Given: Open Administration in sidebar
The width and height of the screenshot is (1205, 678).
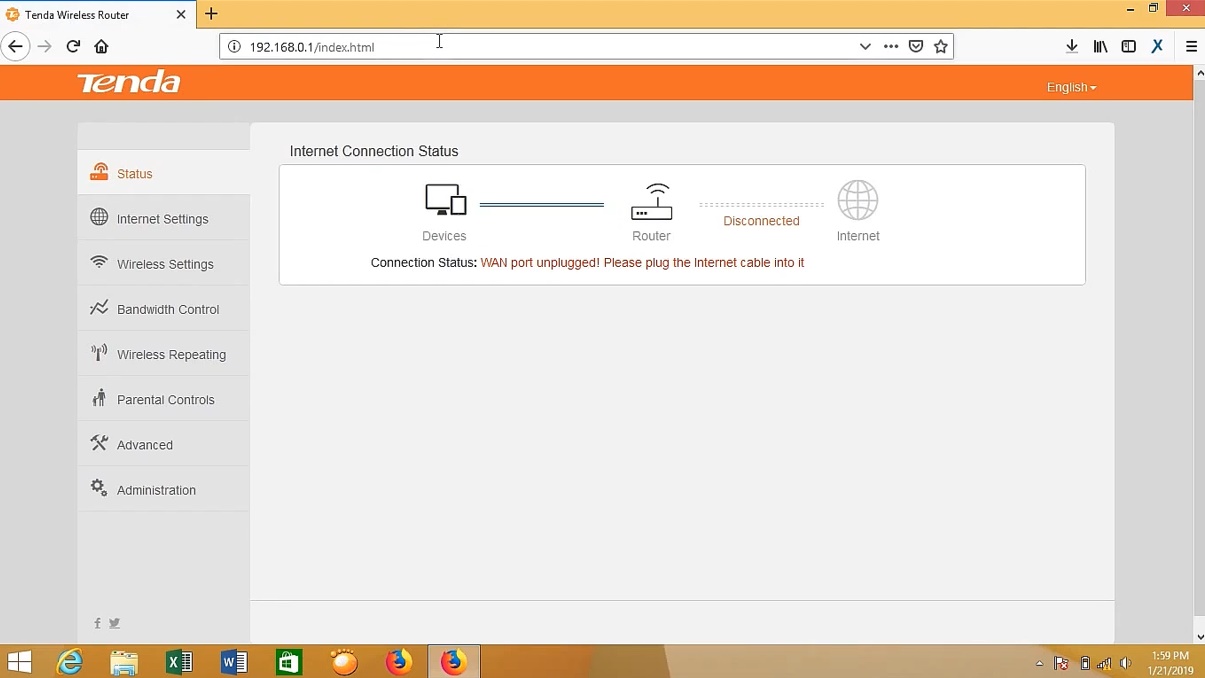Looking at the screenshot, I should click(163, 488).
